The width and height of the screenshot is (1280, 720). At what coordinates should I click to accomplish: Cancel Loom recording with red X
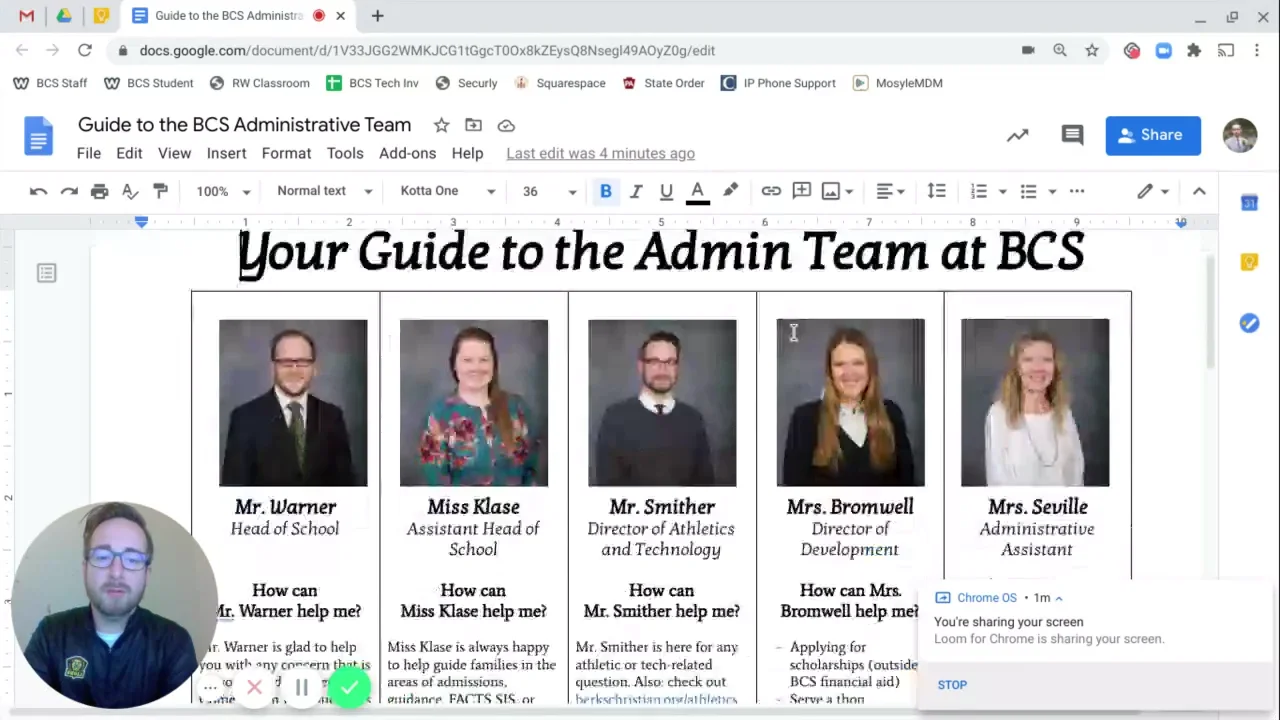click(254, 687)
